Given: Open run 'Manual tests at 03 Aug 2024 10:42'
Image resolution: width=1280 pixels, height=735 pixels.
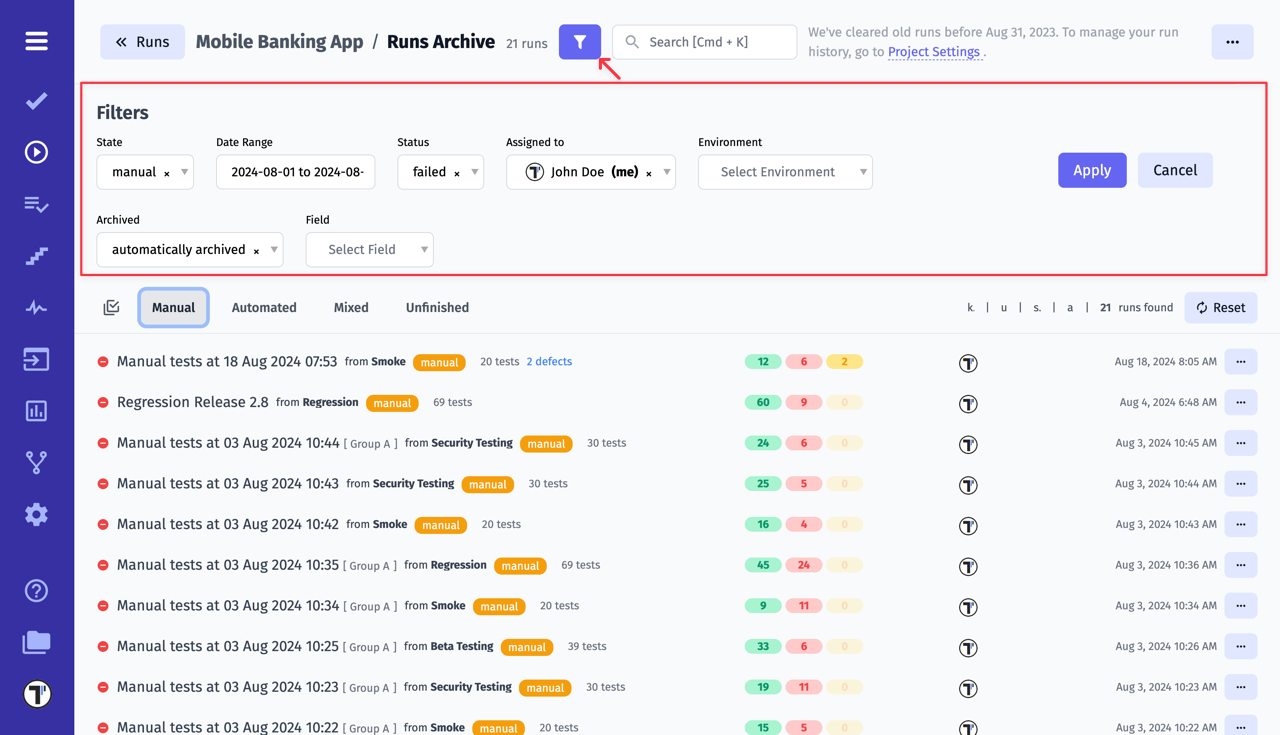Looking at the screenshot, I should tap(228, 524).
